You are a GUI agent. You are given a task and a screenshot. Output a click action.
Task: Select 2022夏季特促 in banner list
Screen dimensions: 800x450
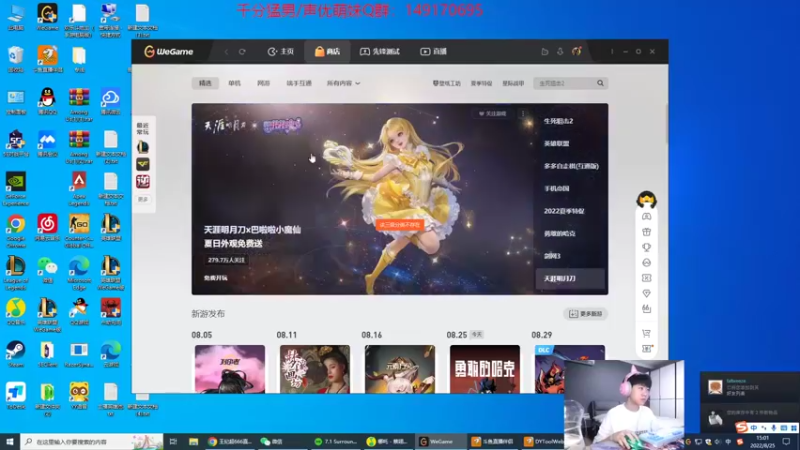[564, 211]
